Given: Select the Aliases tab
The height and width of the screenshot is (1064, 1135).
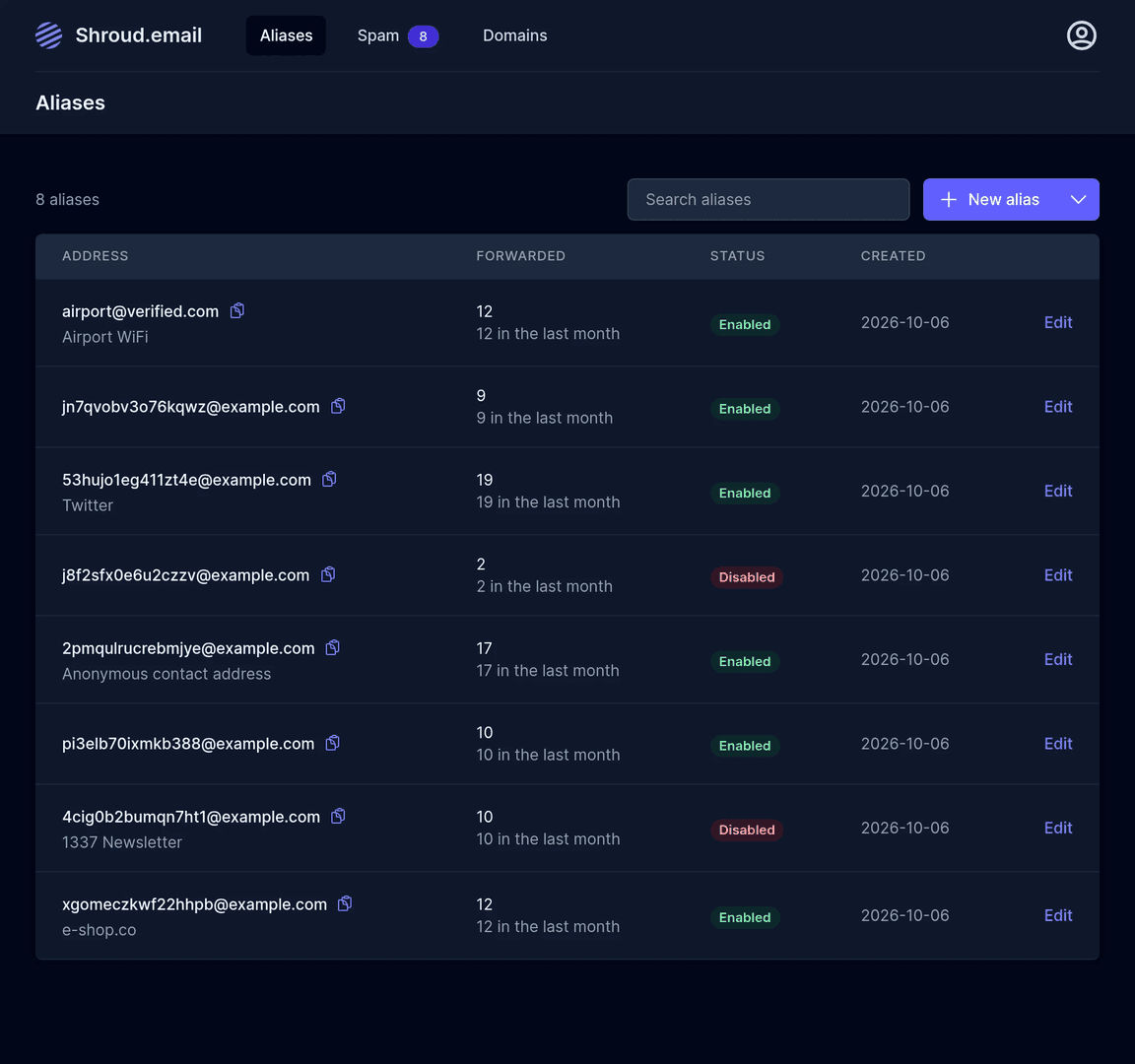Looking at the screenshot, I should (286, 35).
